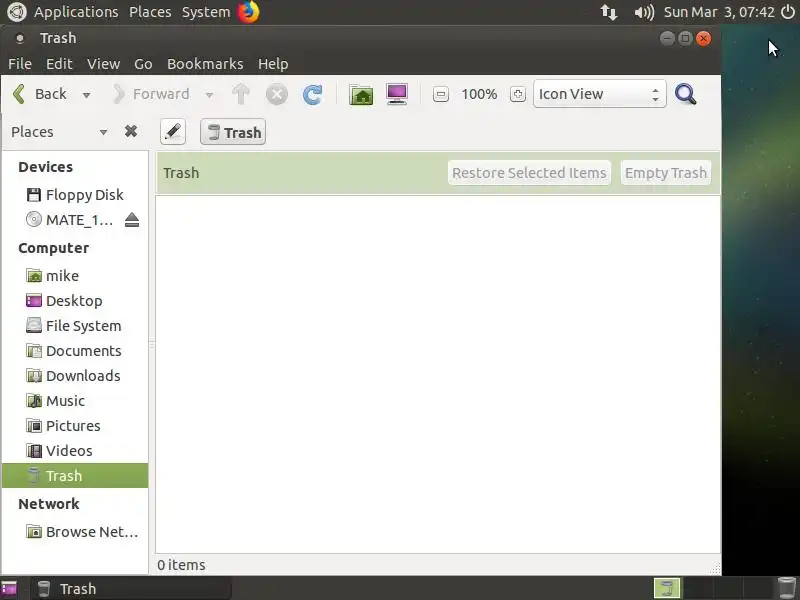Open the Back history dropdown arrow
Viewport: 800px width, 600px height.
86,95
